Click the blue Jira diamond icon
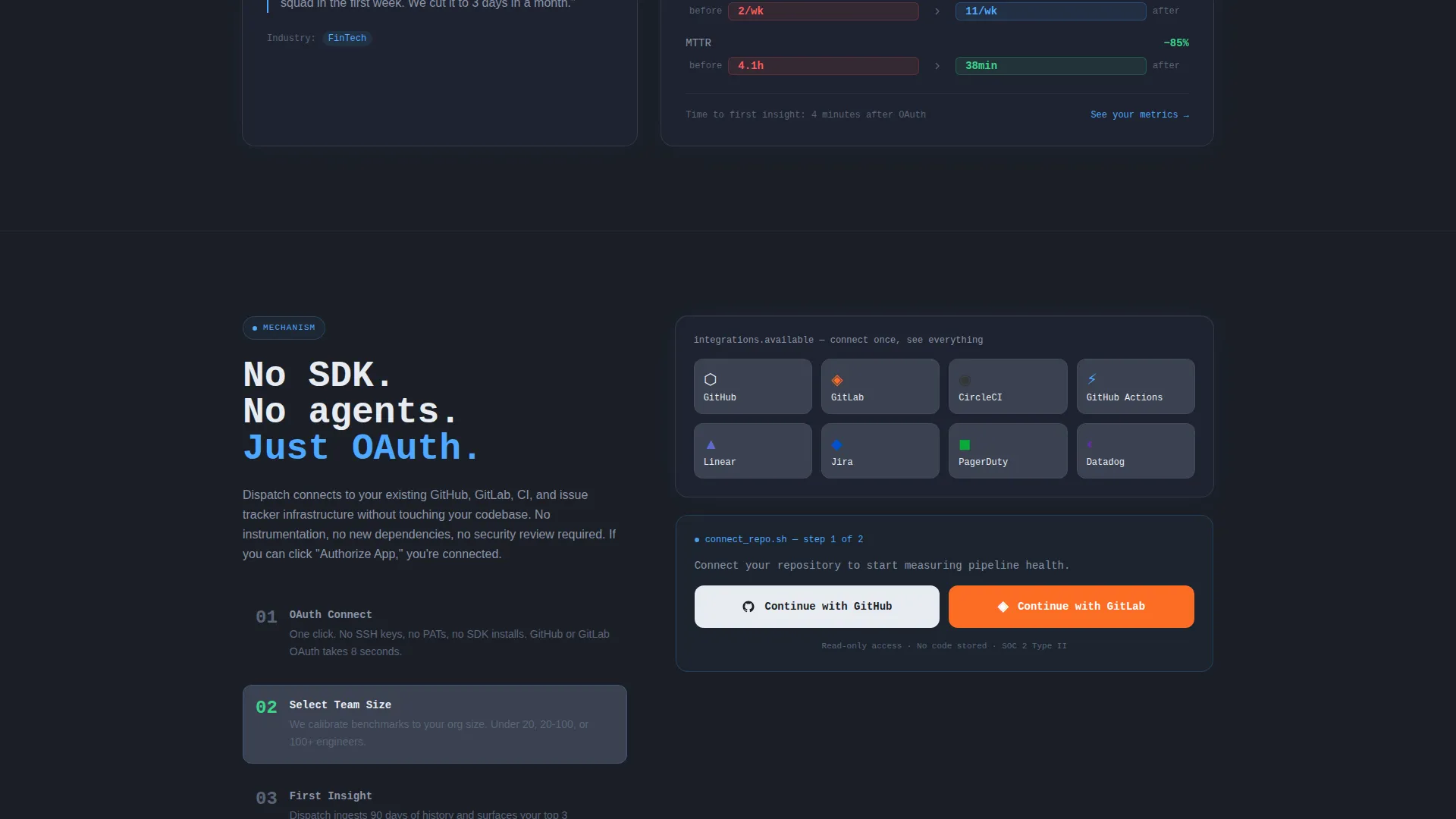1456x819 pixels. click(x=837, y=444)
